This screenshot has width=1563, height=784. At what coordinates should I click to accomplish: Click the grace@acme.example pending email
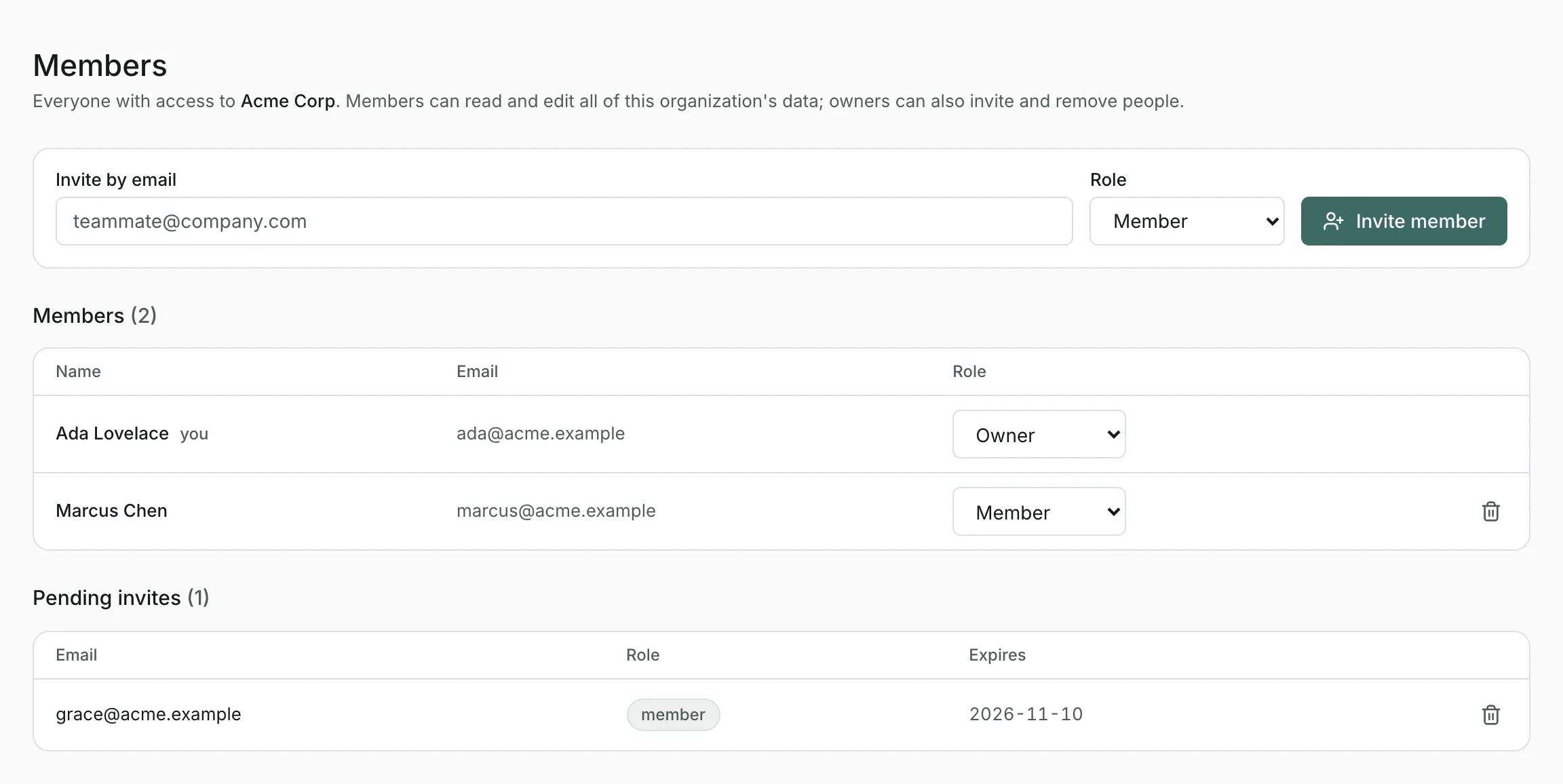149,714
